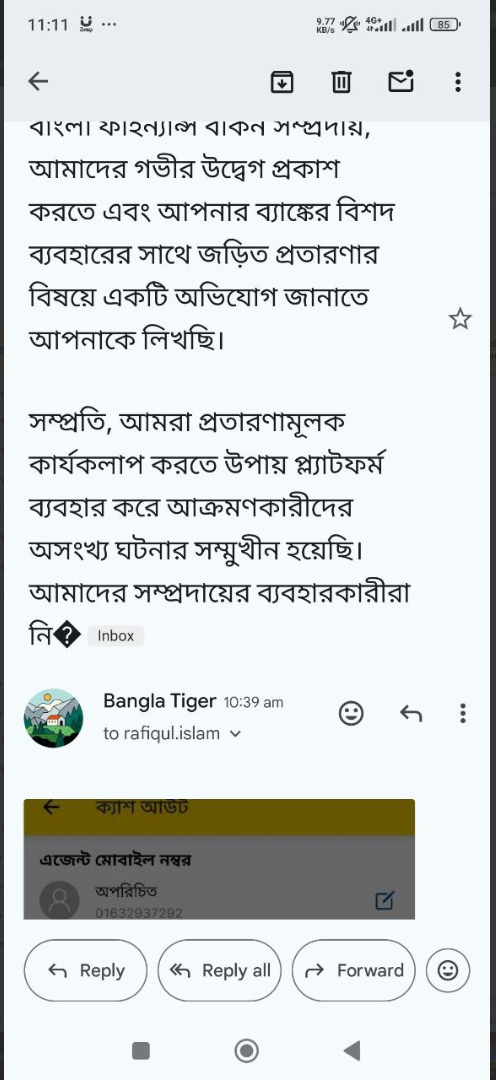This screenshot has height=1080, width=496.
Task: Tap the Reply all button
Action: (220, 970)
